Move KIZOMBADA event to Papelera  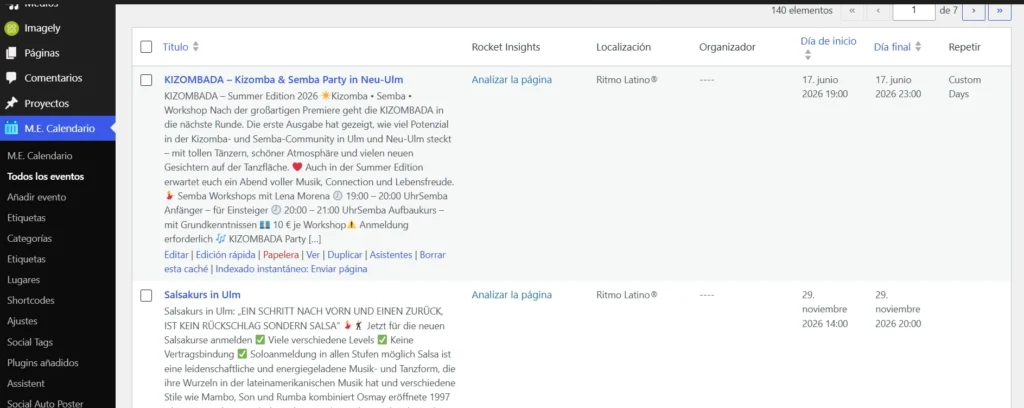pos(281,255)
